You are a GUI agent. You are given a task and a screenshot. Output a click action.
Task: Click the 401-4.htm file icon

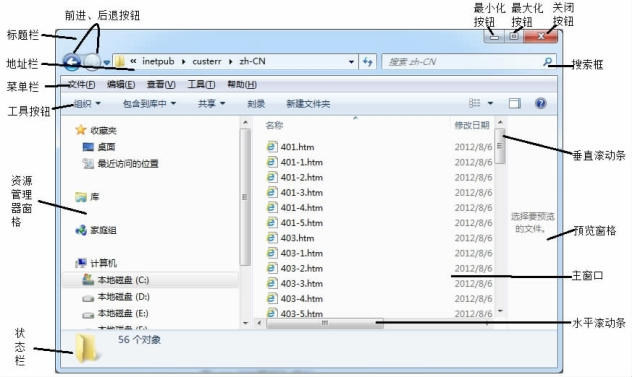pos(272,207)
